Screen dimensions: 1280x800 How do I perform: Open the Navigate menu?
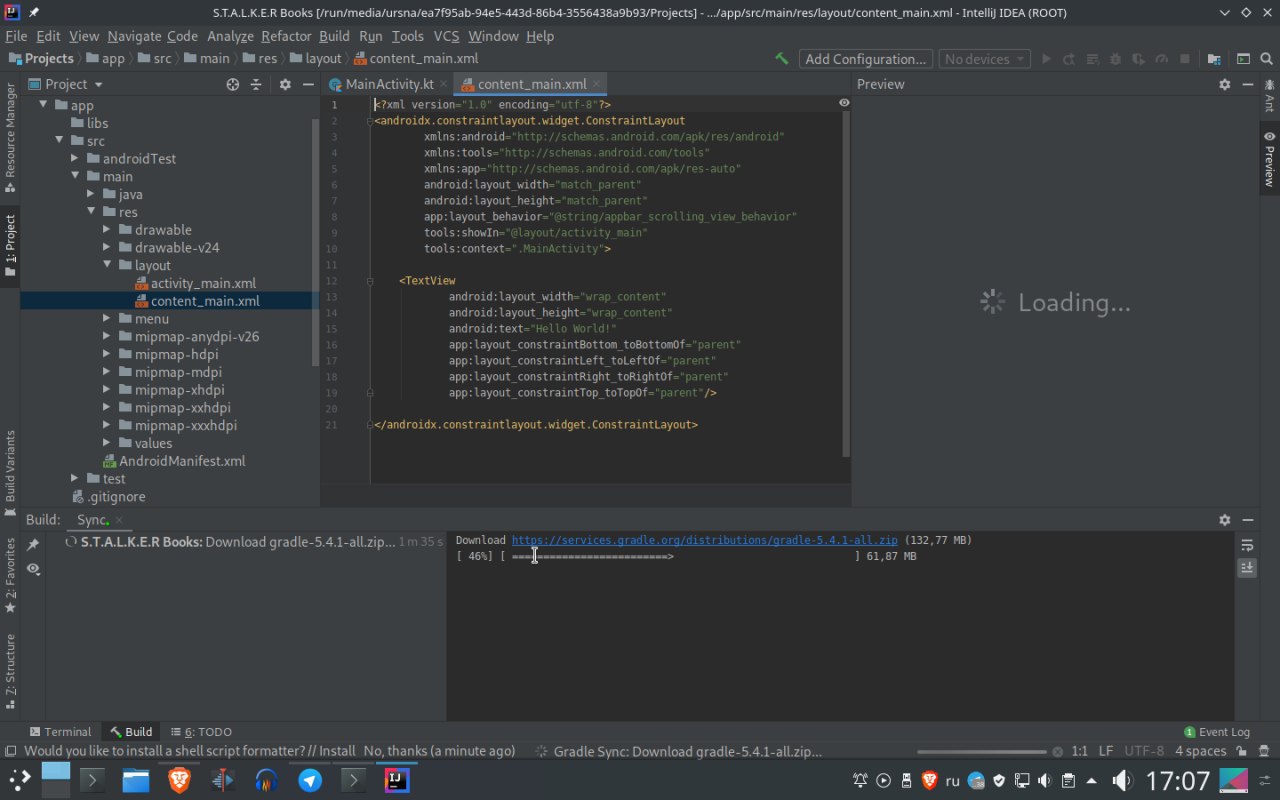(134, 36)
